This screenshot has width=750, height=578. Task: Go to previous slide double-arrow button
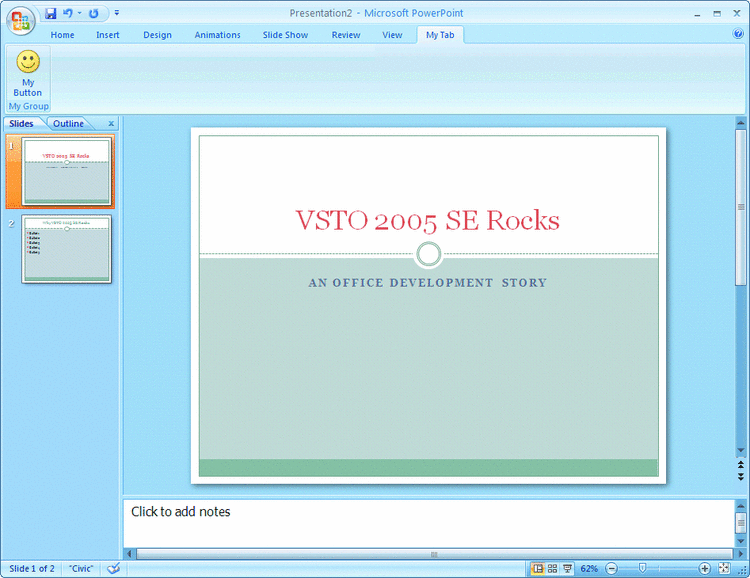point(741,465)
